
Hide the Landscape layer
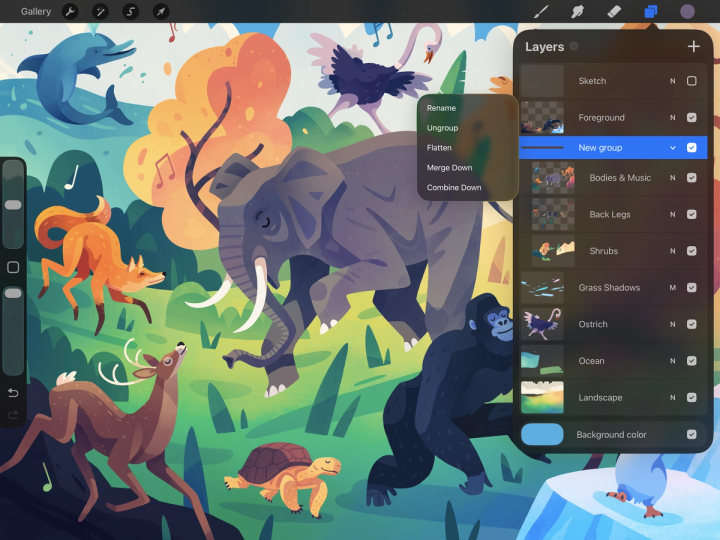[x=692, y=398]
